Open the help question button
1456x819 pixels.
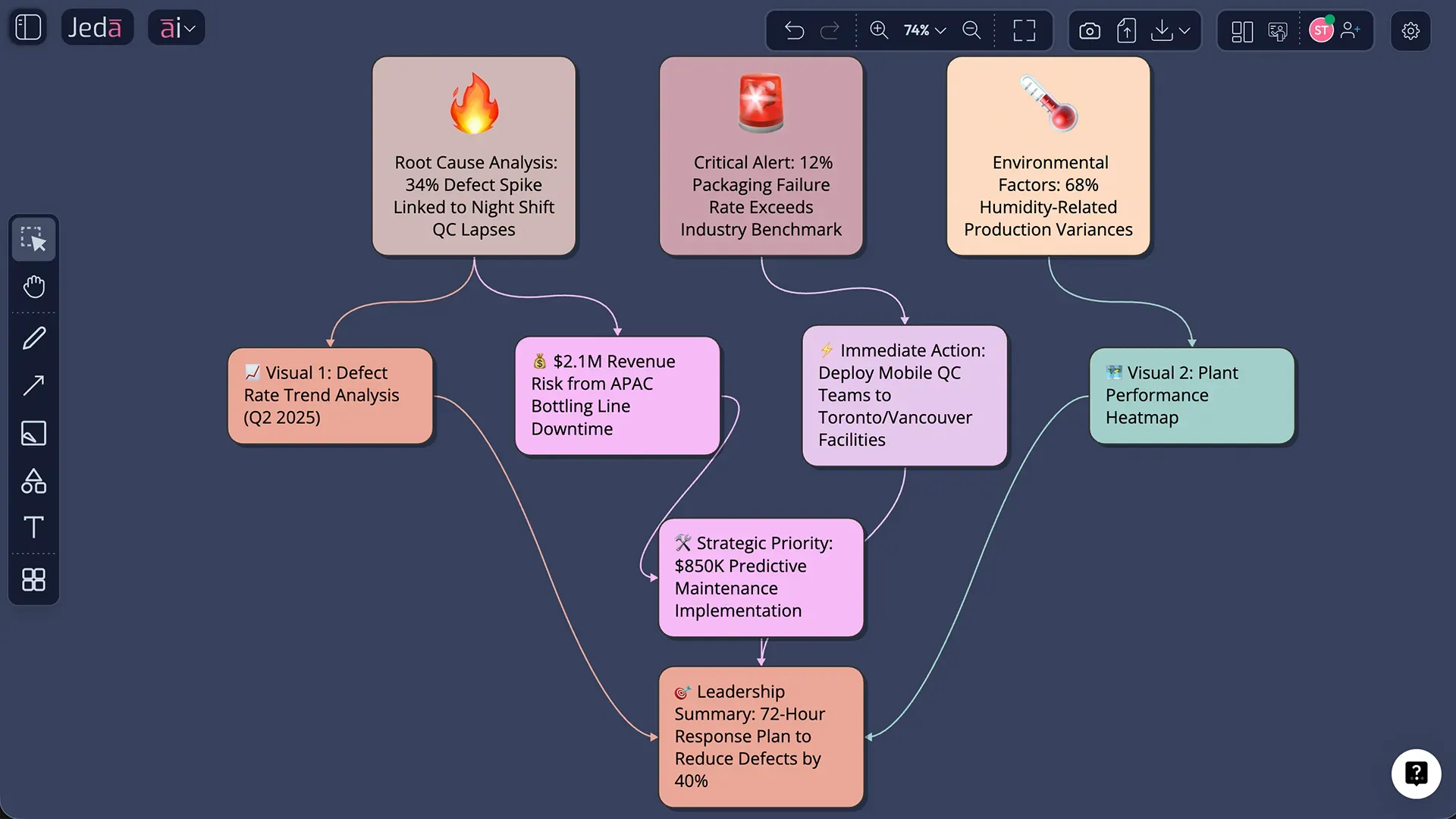(x=1417, y=773)
